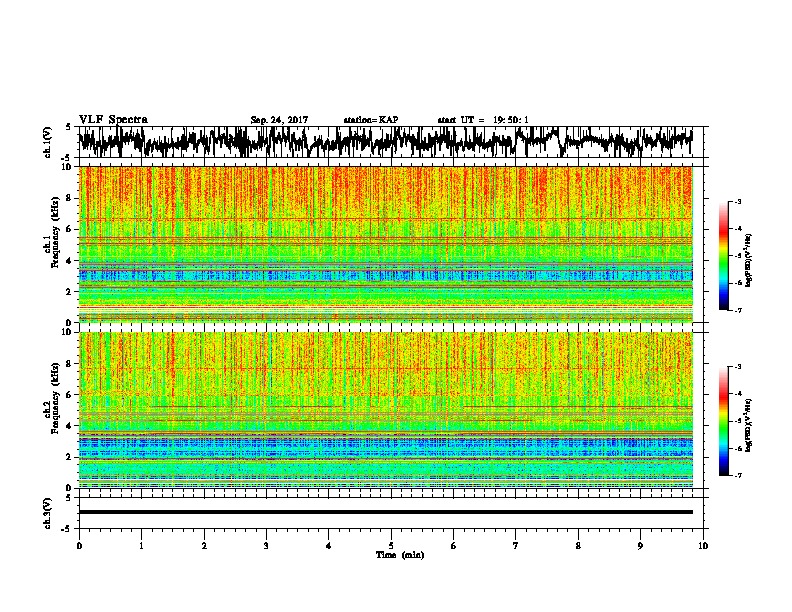Click the ch.1 voltage waveform trace panel
Image resolution: width=792 pixels, height=612 pixels.
coord(390,142)
